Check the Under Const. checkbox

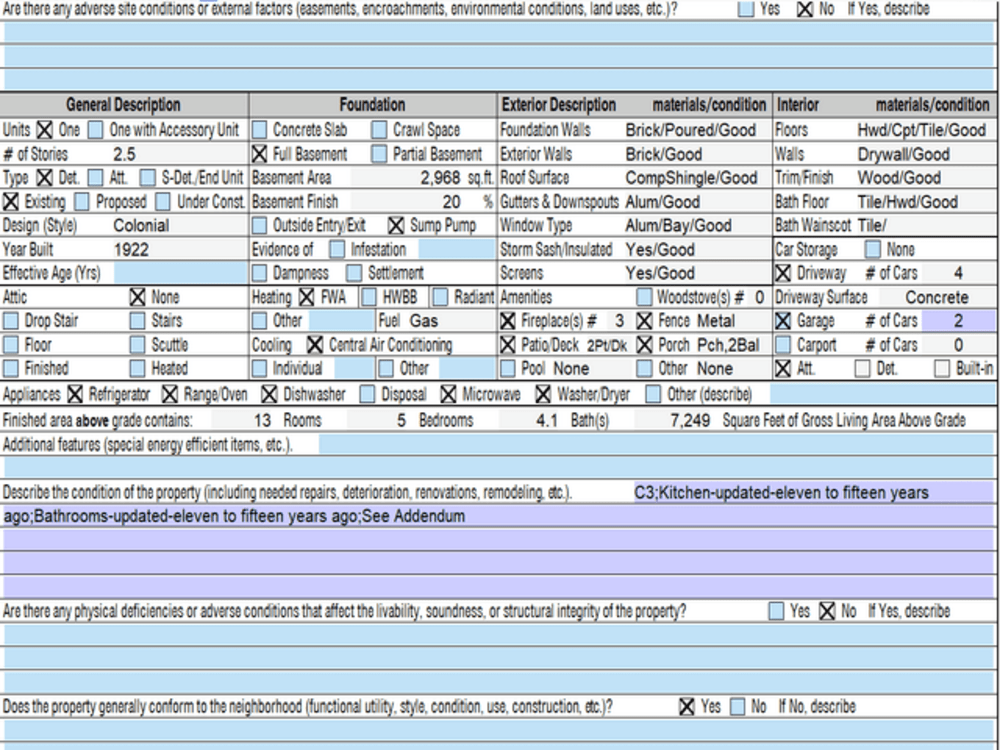163,202
